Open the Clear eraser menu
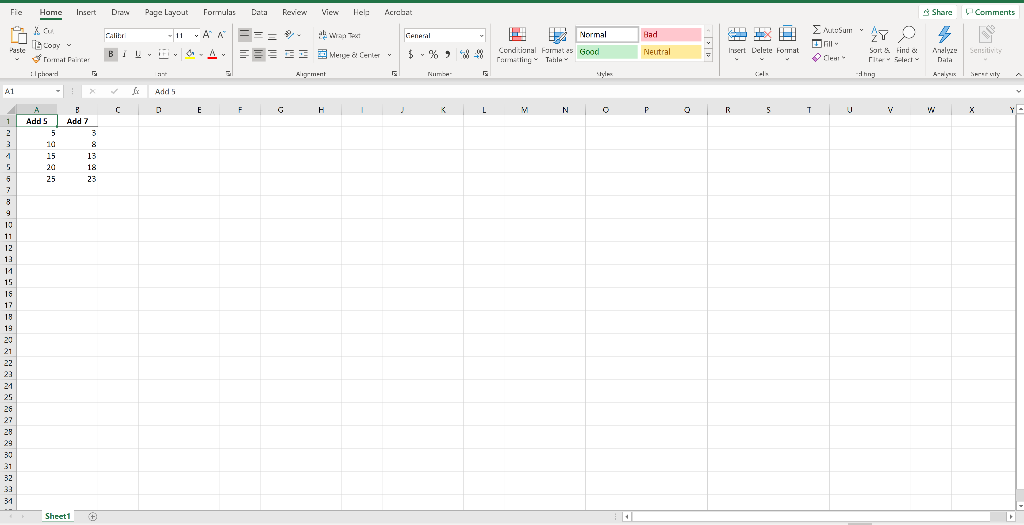 coord(829,58)
